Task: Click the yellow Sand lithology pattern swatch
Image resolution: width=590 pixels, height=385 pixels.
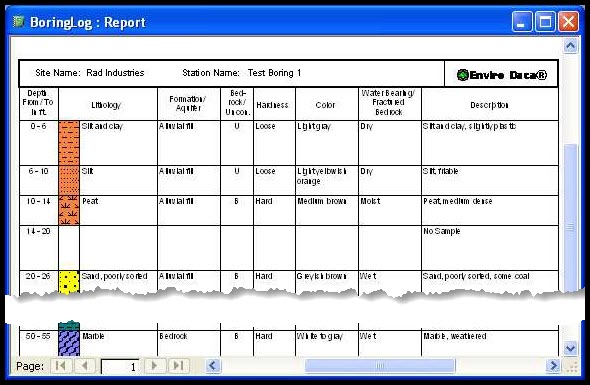Action: [69, 282]
